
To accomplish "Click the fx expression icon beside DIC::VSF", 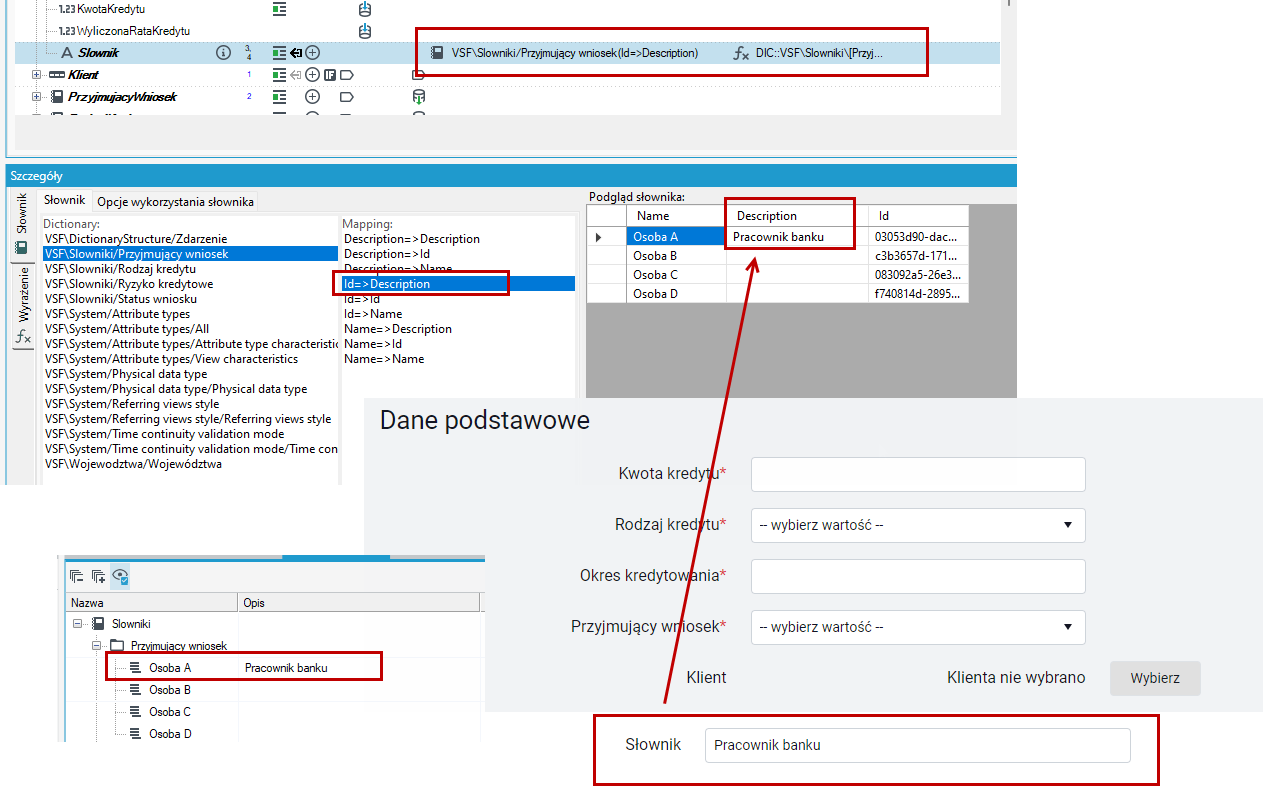I will [741, 53].
